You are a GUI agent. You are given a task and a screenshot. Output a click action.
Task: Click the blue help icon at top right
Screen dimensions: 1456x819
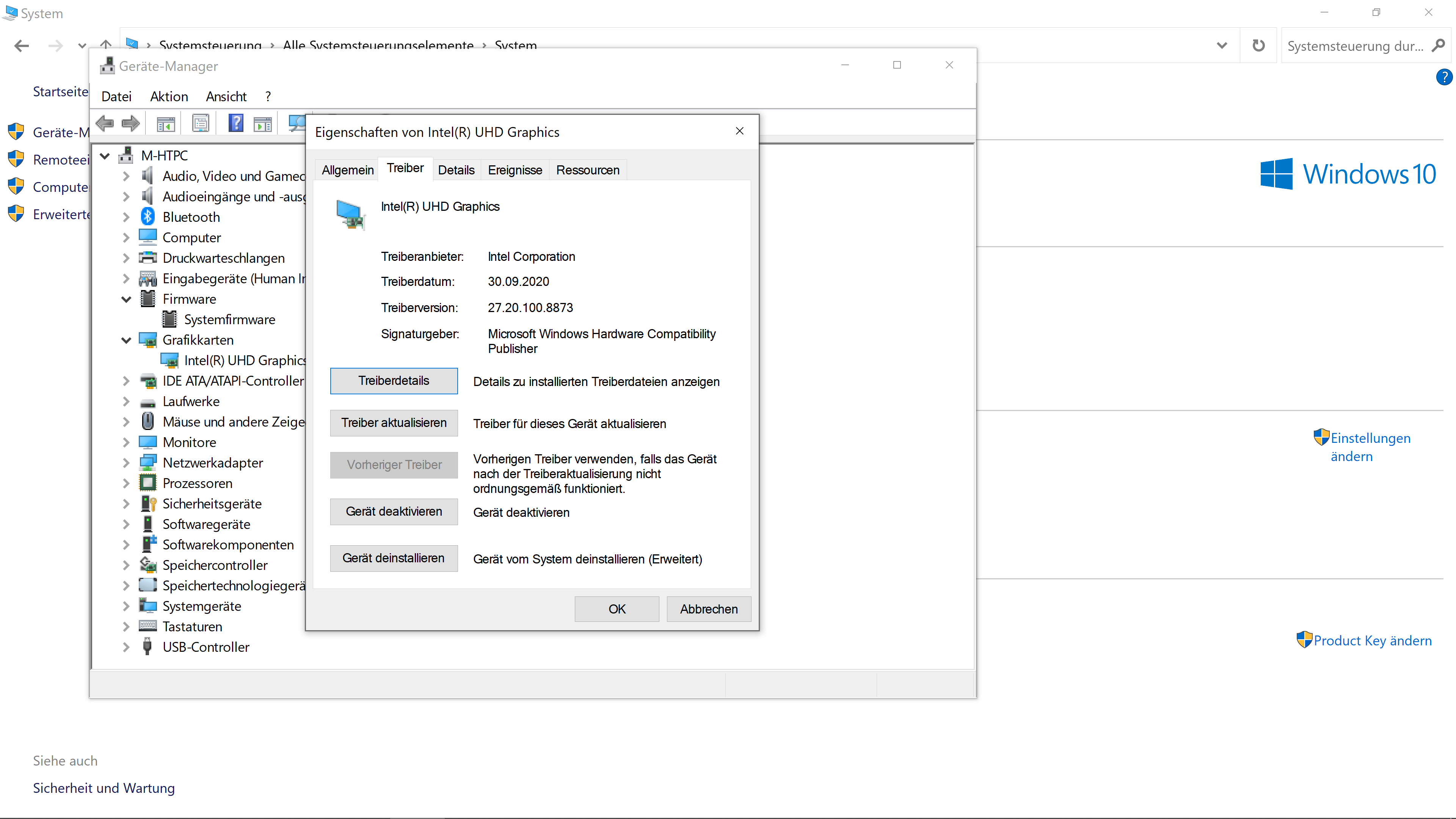tap(1443, 77)
